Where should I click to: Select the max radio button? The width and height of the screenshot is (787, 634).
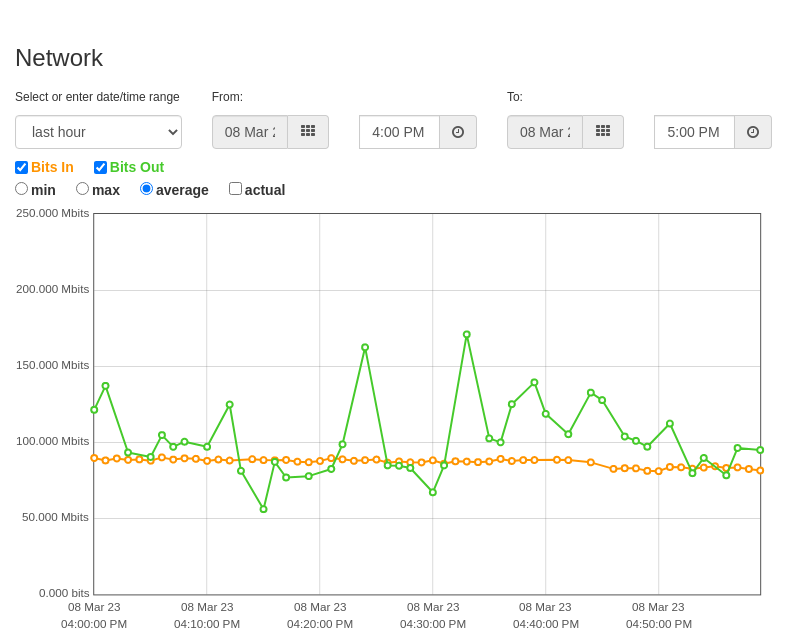(82, 189)
